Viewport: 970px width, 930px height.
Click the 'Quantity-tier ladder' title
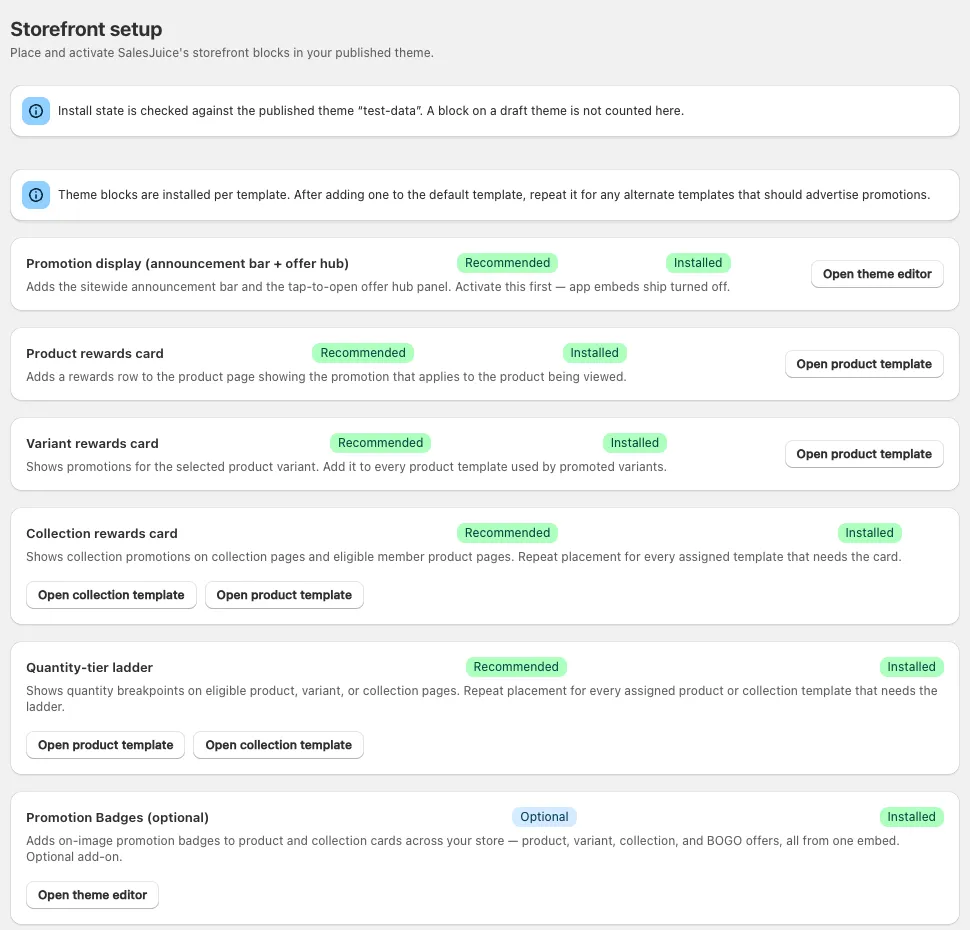(x=89, y=668)
